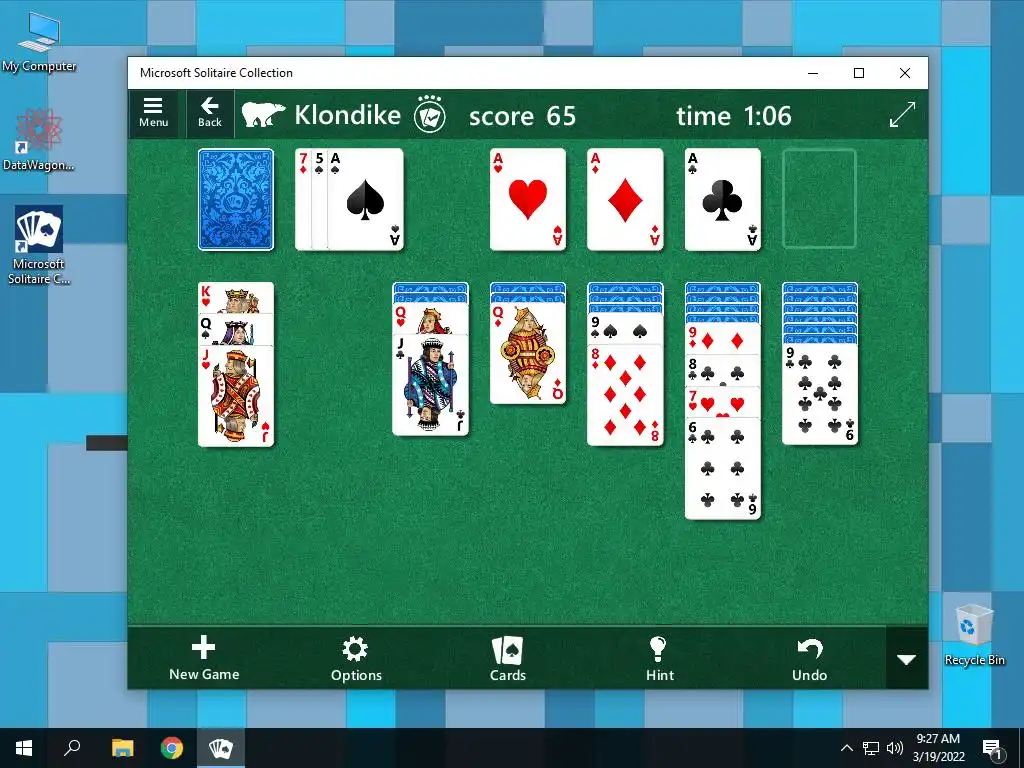
Task: Open Microsoft Solitaire Collection desktop shortcut
Action: click(x=39, y=246)
